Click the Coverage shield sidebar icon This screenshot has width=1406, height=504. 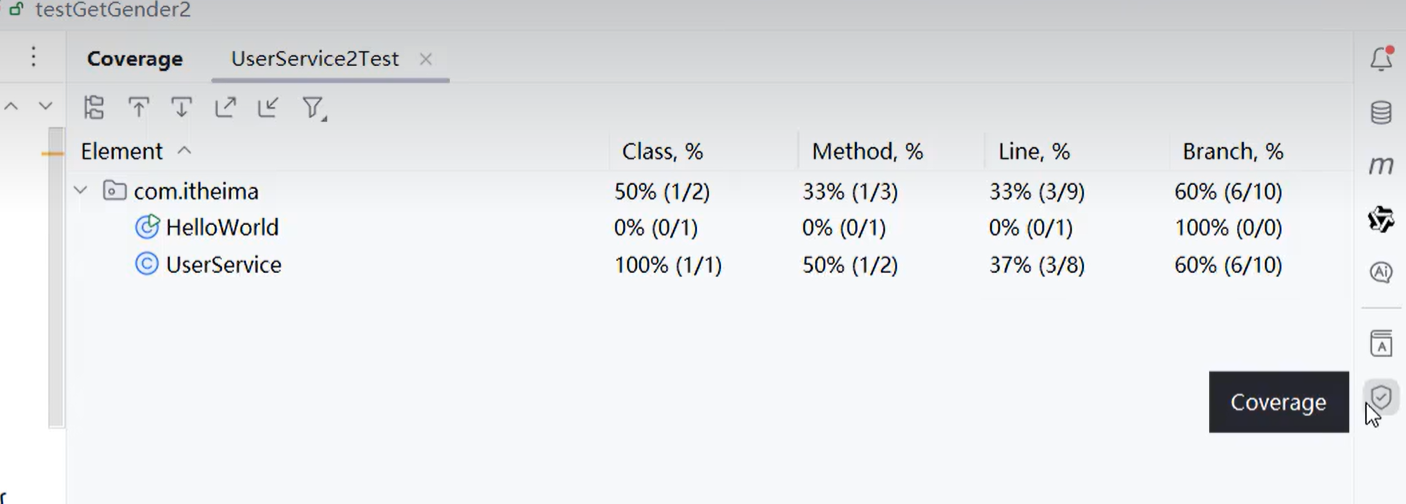pos(1381,397)
